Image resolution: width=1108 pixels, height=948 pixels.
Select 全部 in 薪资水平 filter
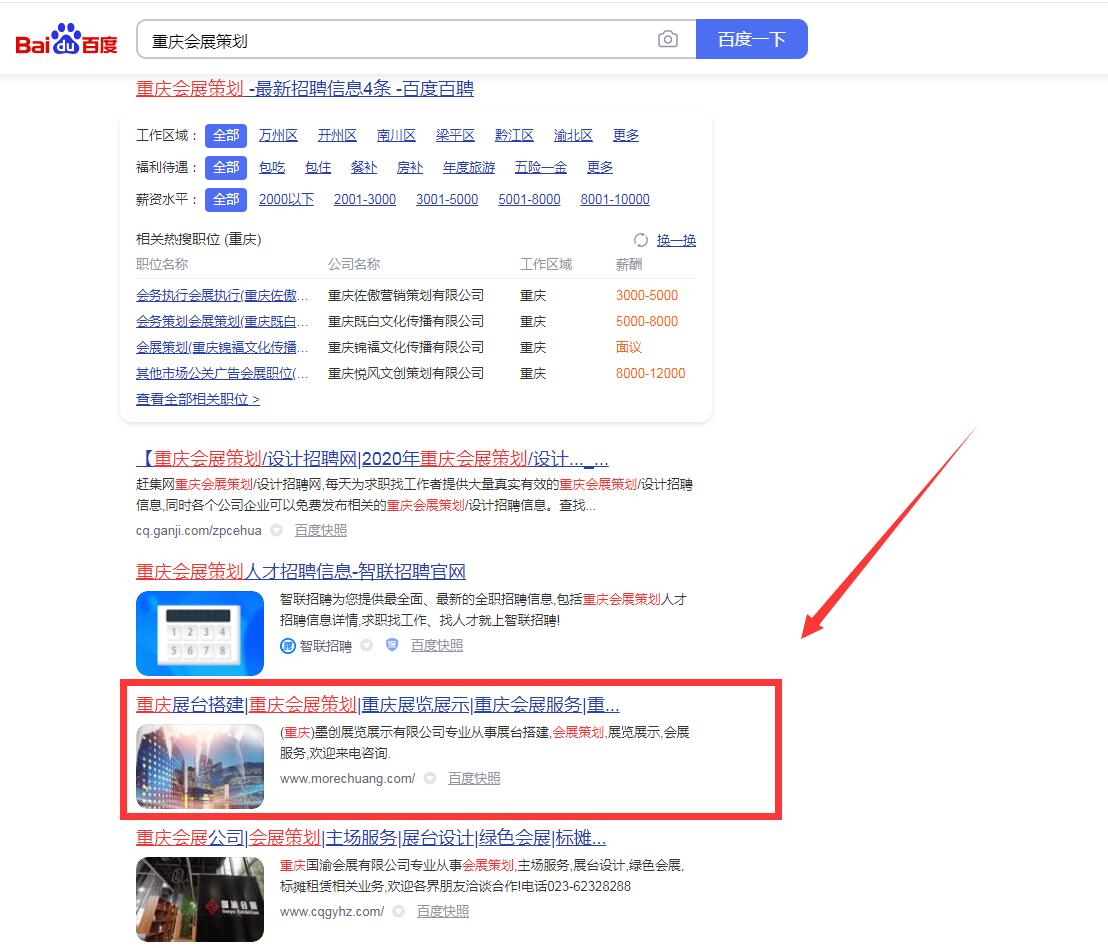pyautogui.click(x=226, y=199)
